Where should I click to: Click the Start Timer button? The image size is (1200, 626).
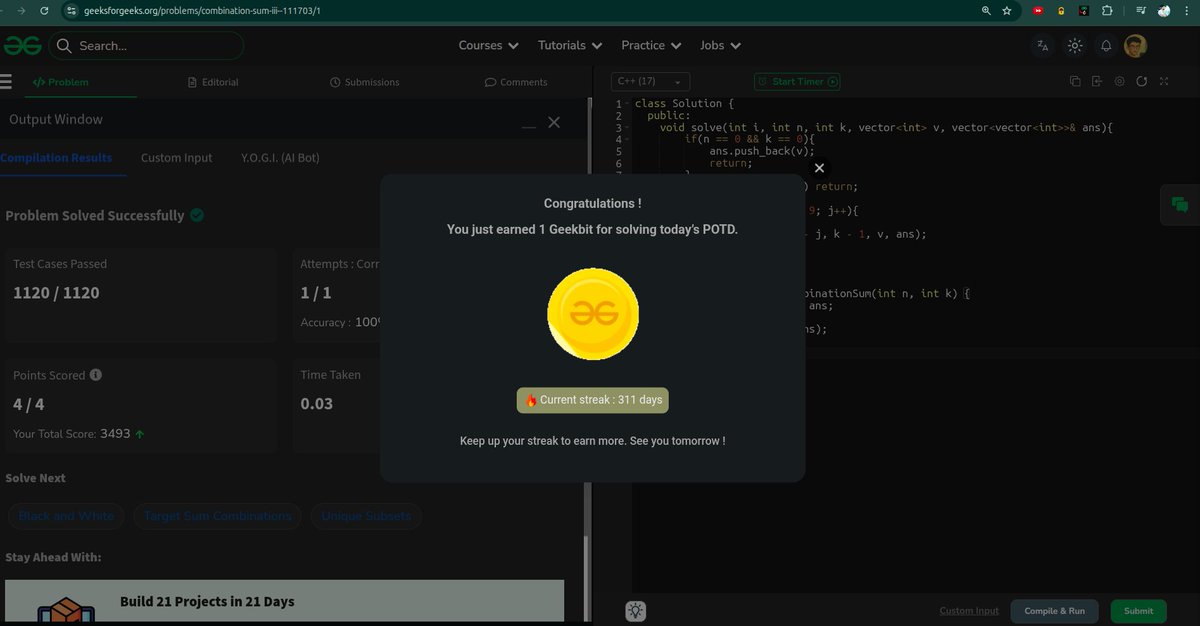point(797,81)
